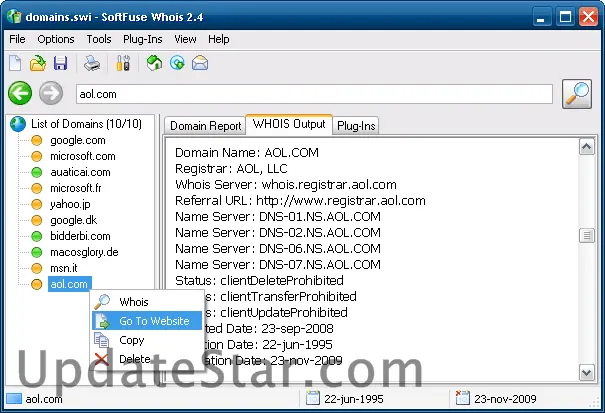Switch to the Domain Report tab
The image size is (605, 413).
pyautogui.click(x=205, y=126)
